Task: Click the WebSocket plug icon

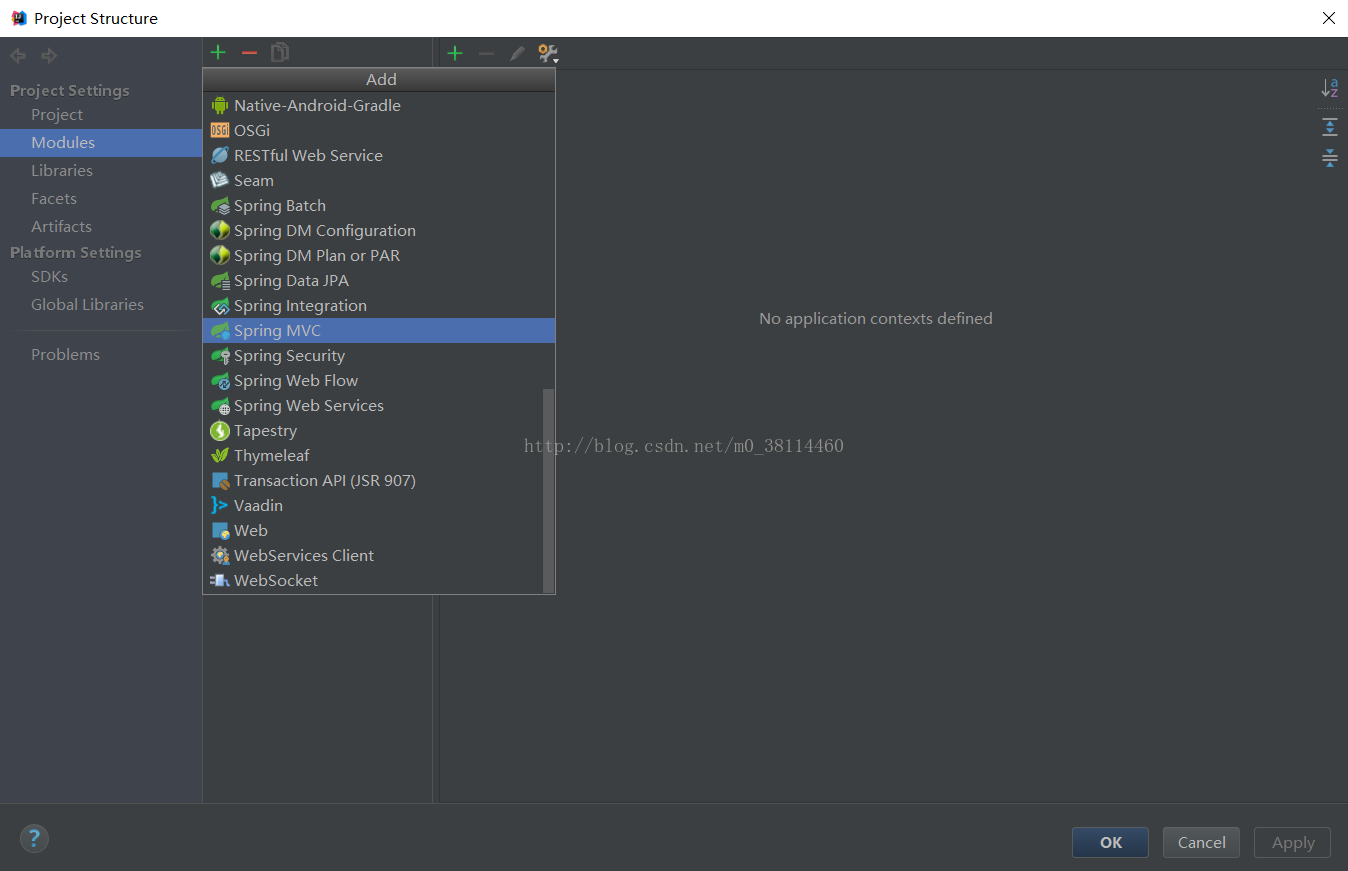Action: [x=220, y=580]
